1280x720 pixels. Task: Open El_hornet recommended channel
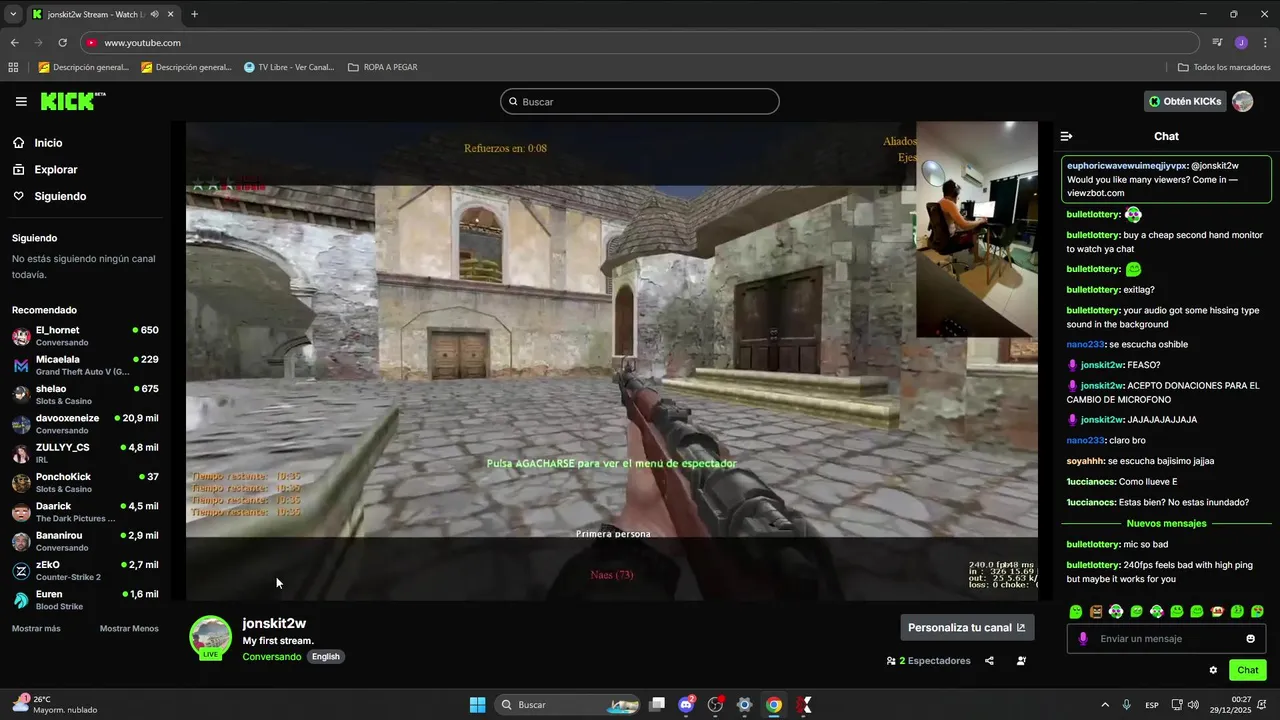(85, 336)
